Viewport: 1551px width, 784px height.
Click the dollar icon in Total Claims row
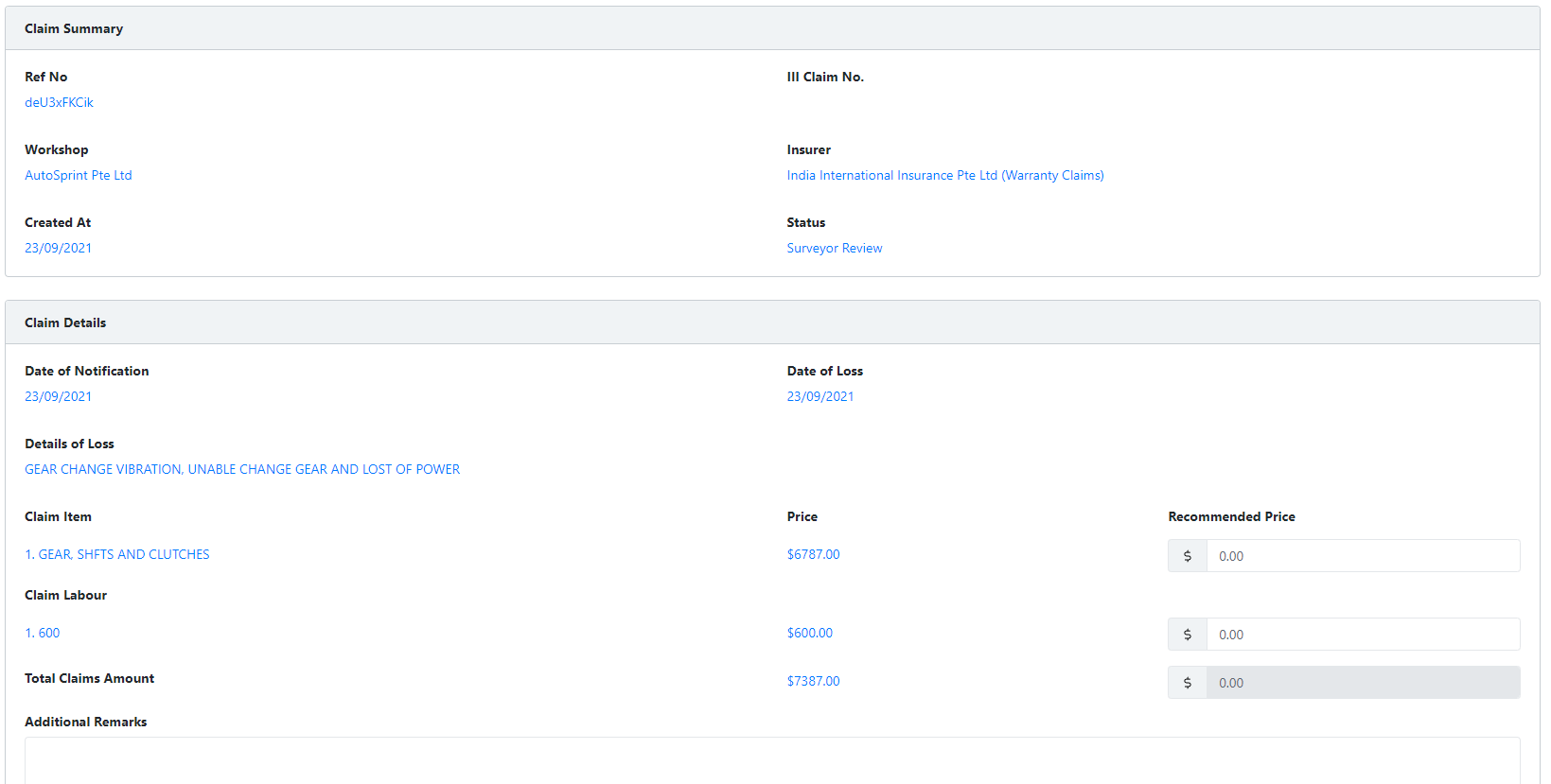1188,683
